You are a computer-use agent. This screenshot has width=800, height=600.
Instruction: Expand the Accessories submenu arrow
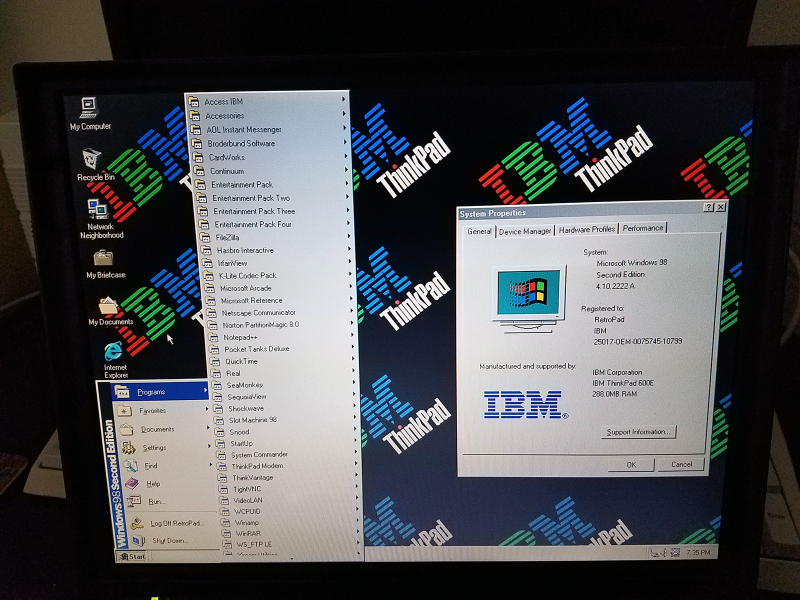(x=344, y=114)
